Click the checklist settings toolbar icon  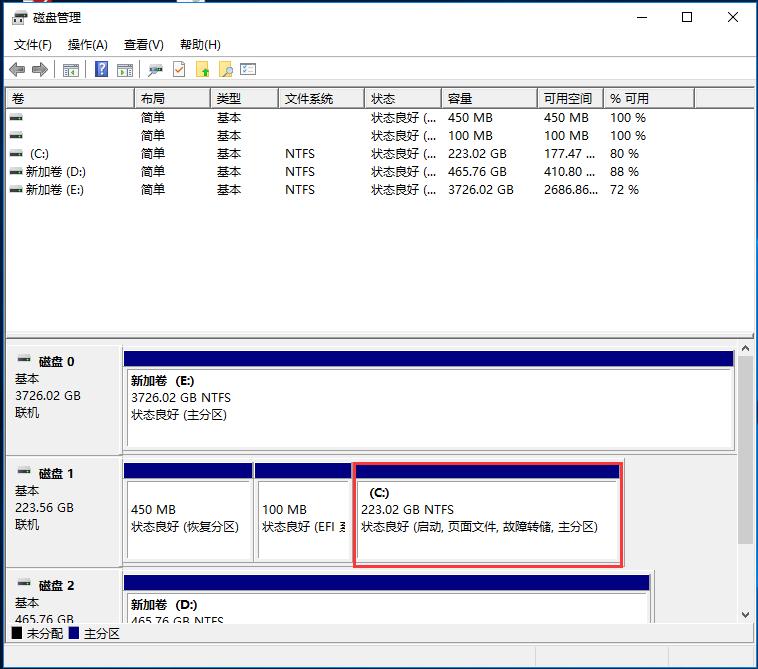coord(248,69)
